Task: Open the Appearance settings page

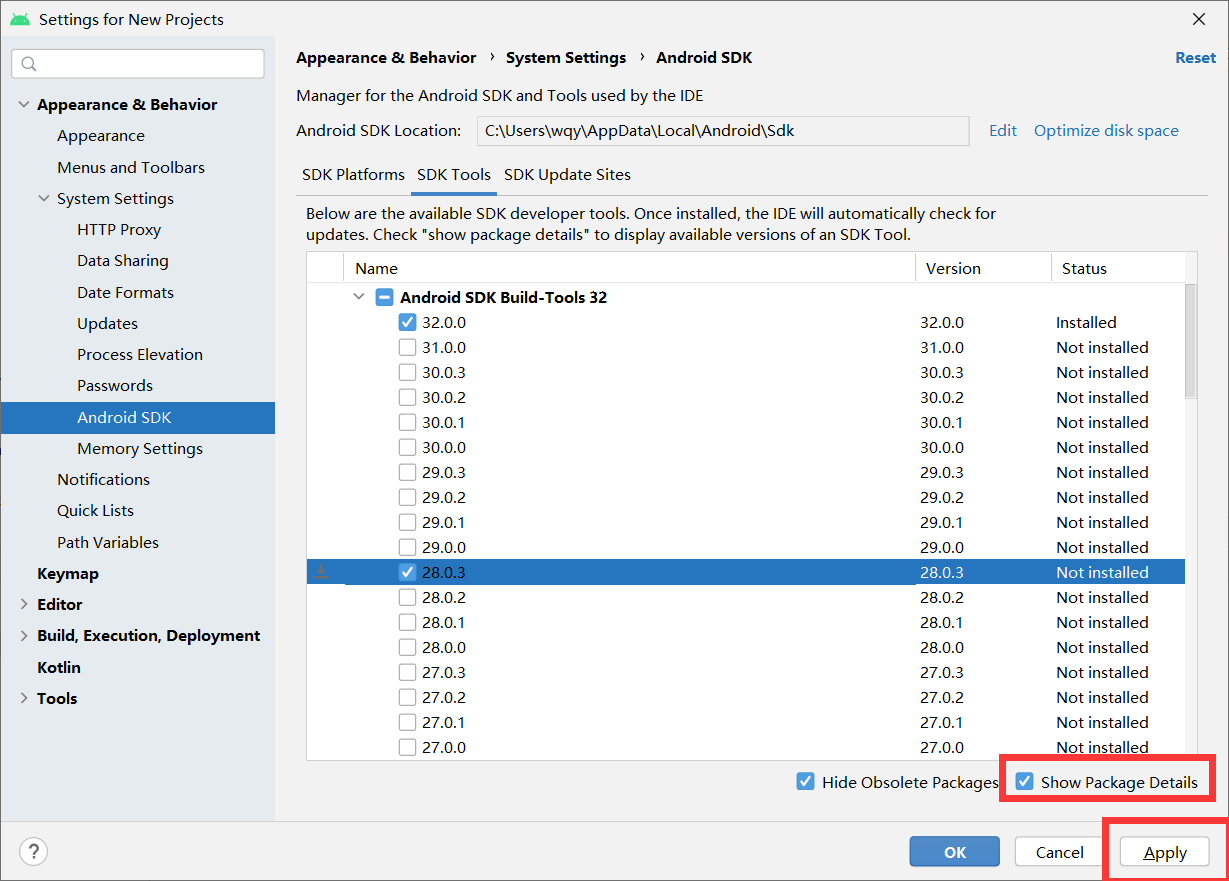Action: click(101, 135)
